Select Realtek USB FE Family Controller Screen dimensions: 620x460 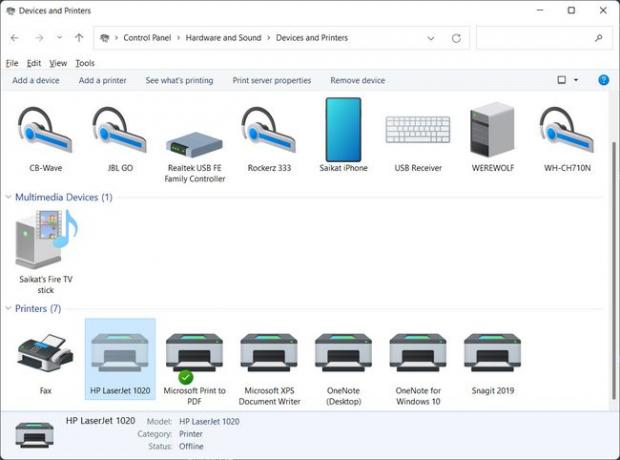pos(195,156)
